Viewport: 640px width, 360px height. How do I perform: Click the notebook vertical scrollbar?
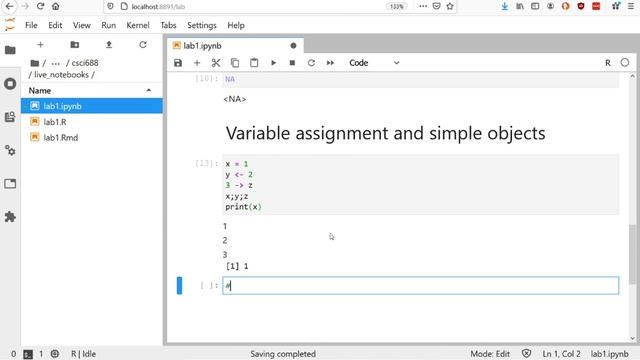coord(632,254)
